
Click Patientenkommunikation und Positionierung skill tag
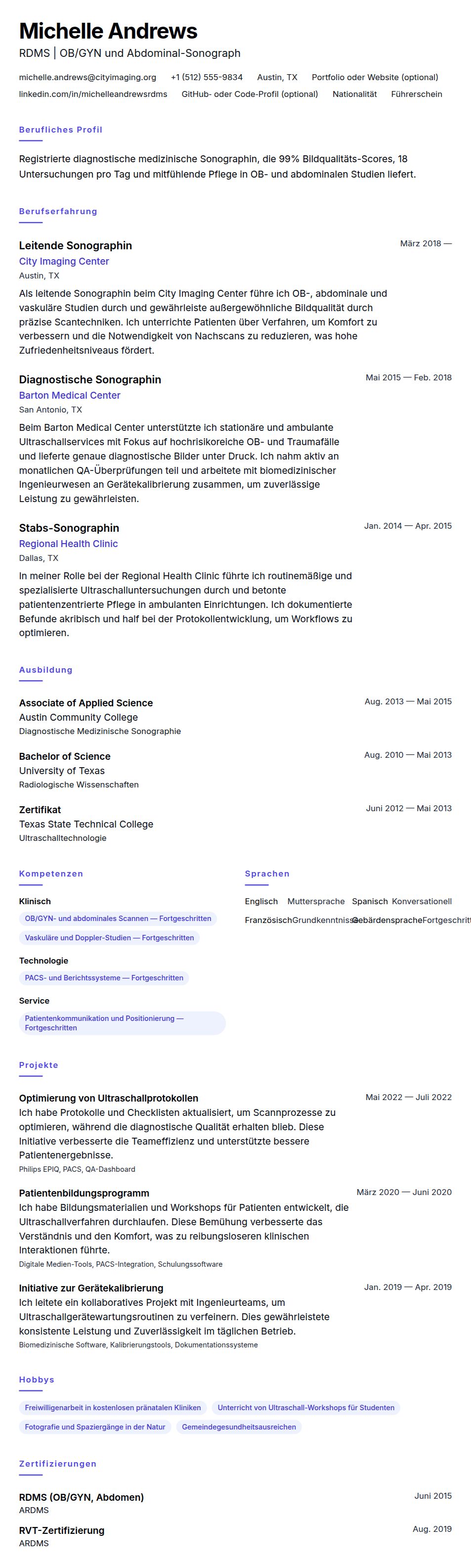122,1023
